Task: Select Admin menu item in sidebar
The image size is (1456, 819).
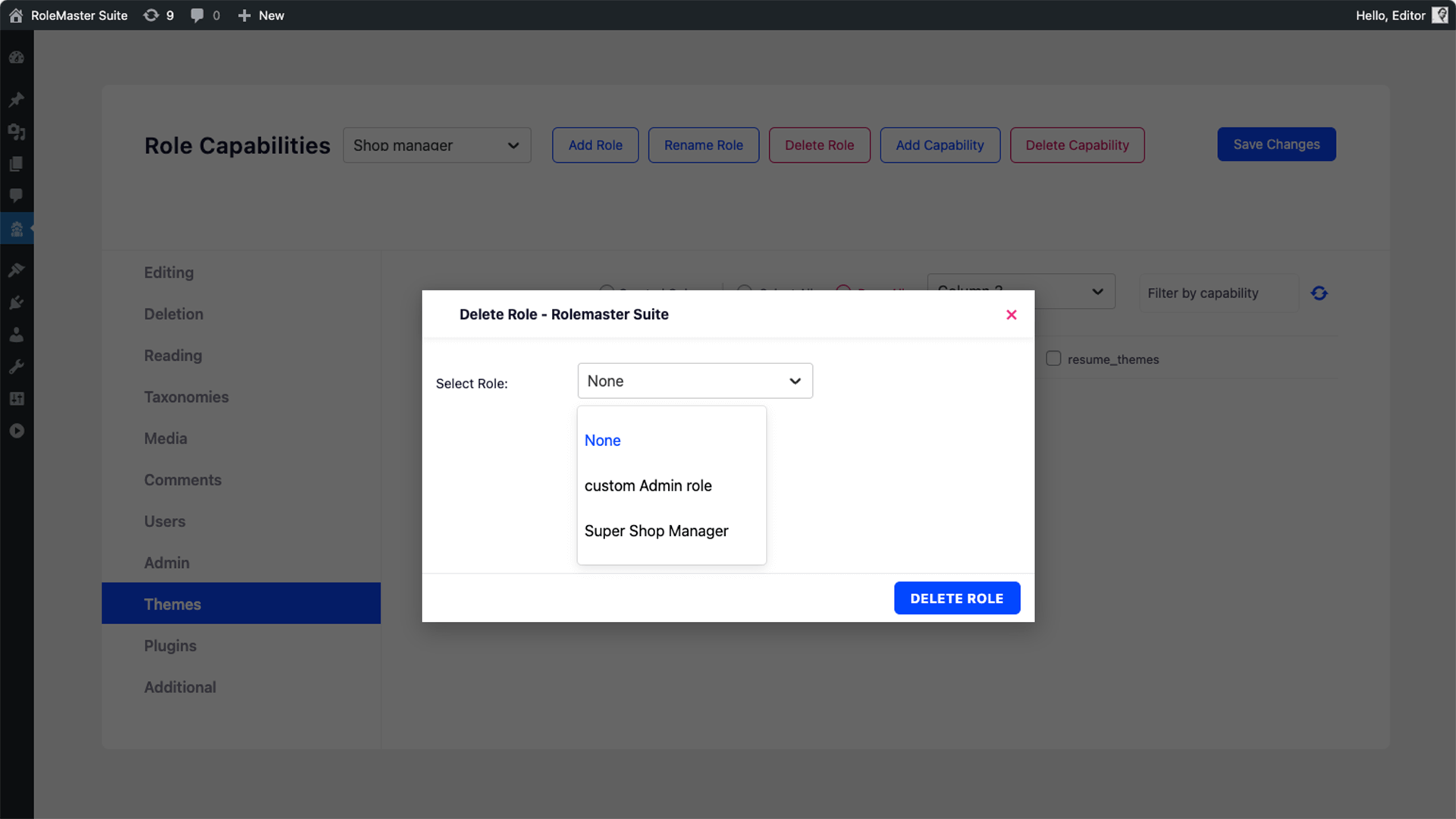Action: click(166, 562)
